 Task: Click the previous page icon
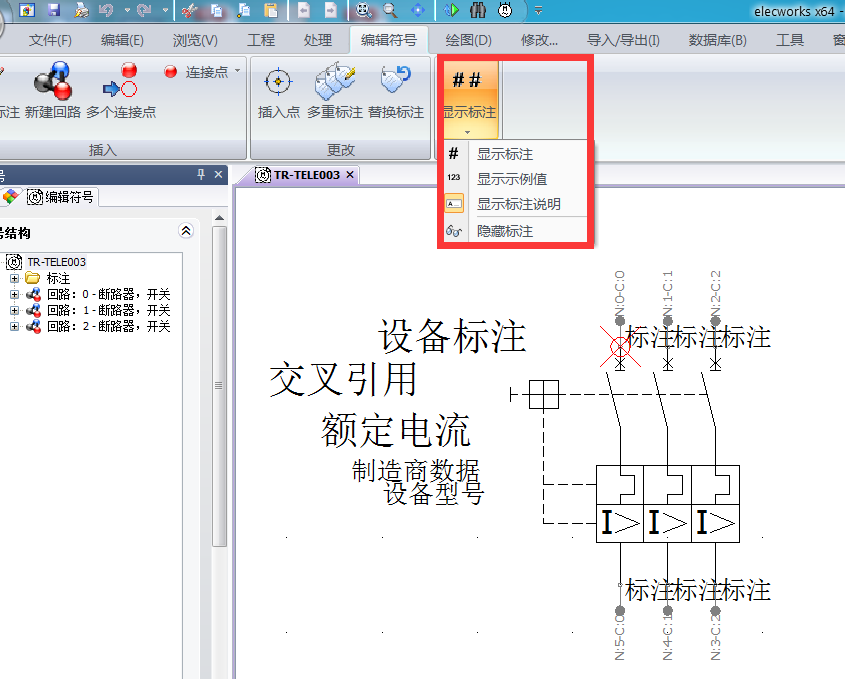[303, 10]
